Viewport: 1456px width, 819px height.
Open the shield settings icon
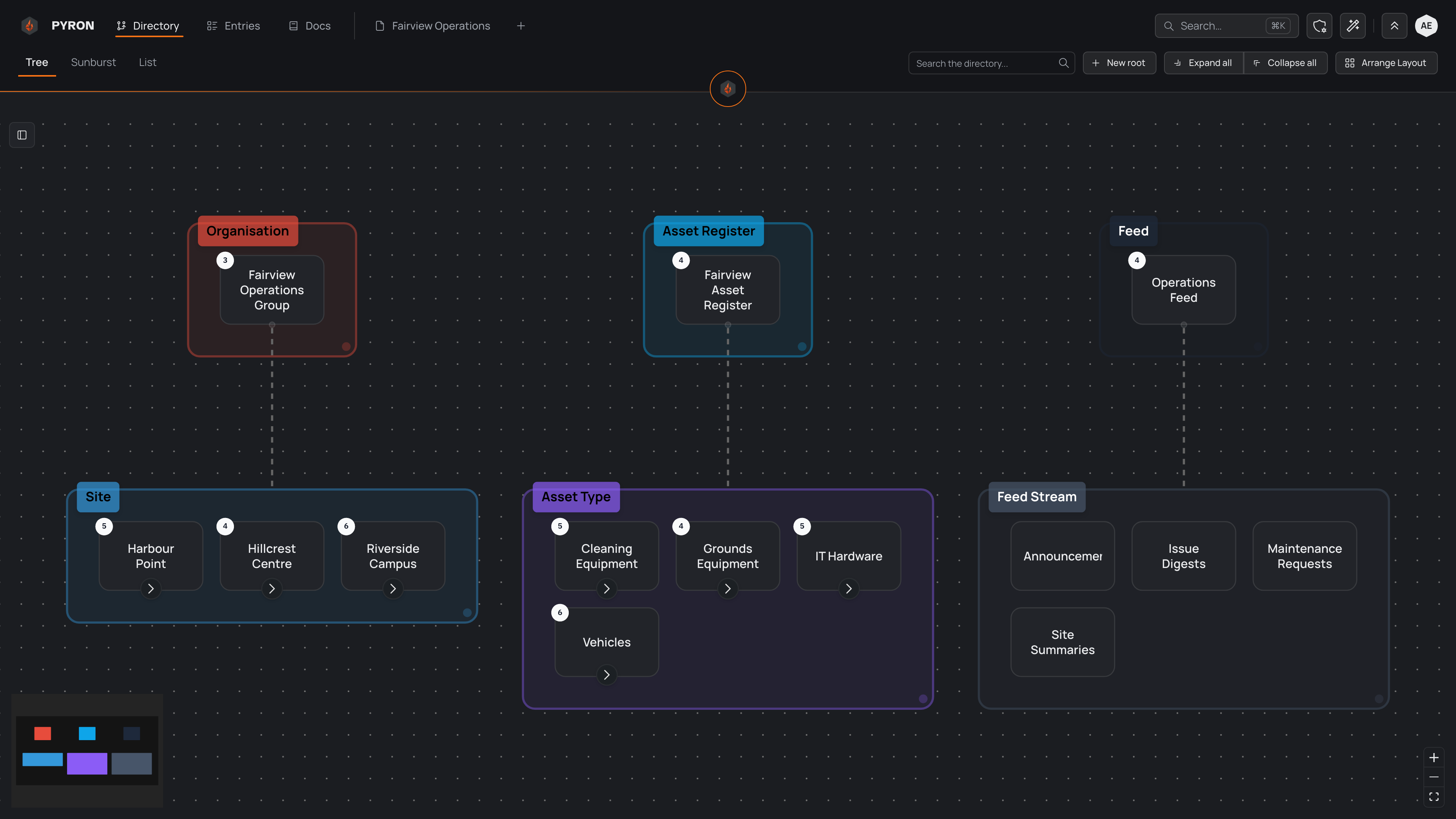pyautogui.click(x=1319, y=26)
